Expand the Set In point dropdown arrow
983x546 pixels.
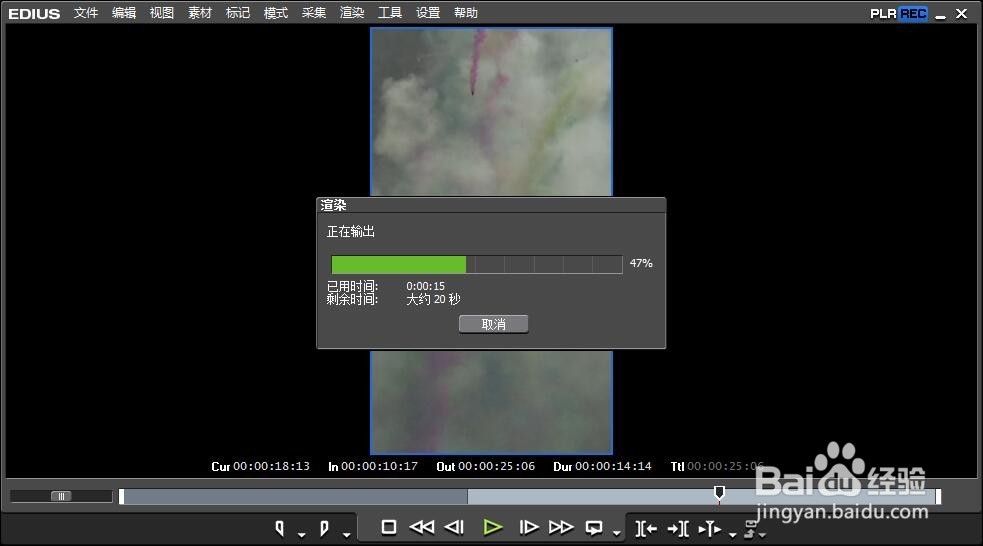[301, 535]
